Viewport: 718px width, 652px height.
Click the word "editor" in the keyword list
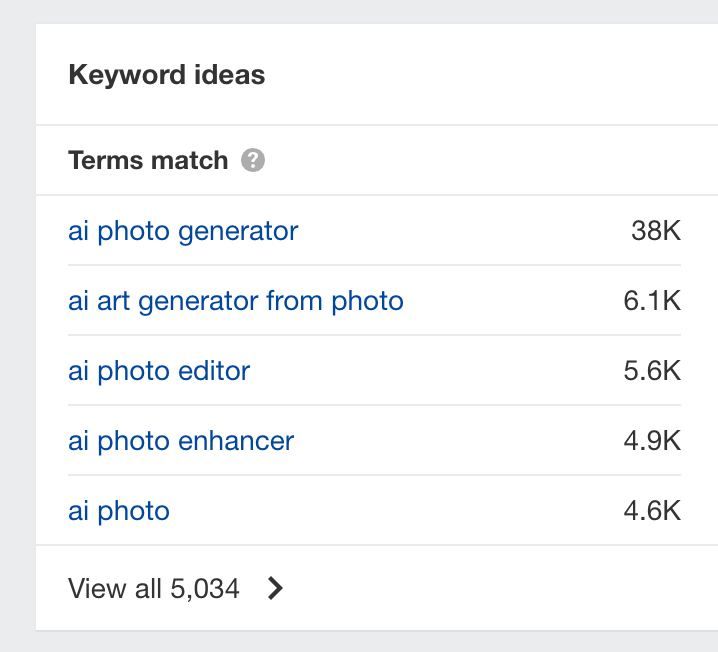(214, 371)
